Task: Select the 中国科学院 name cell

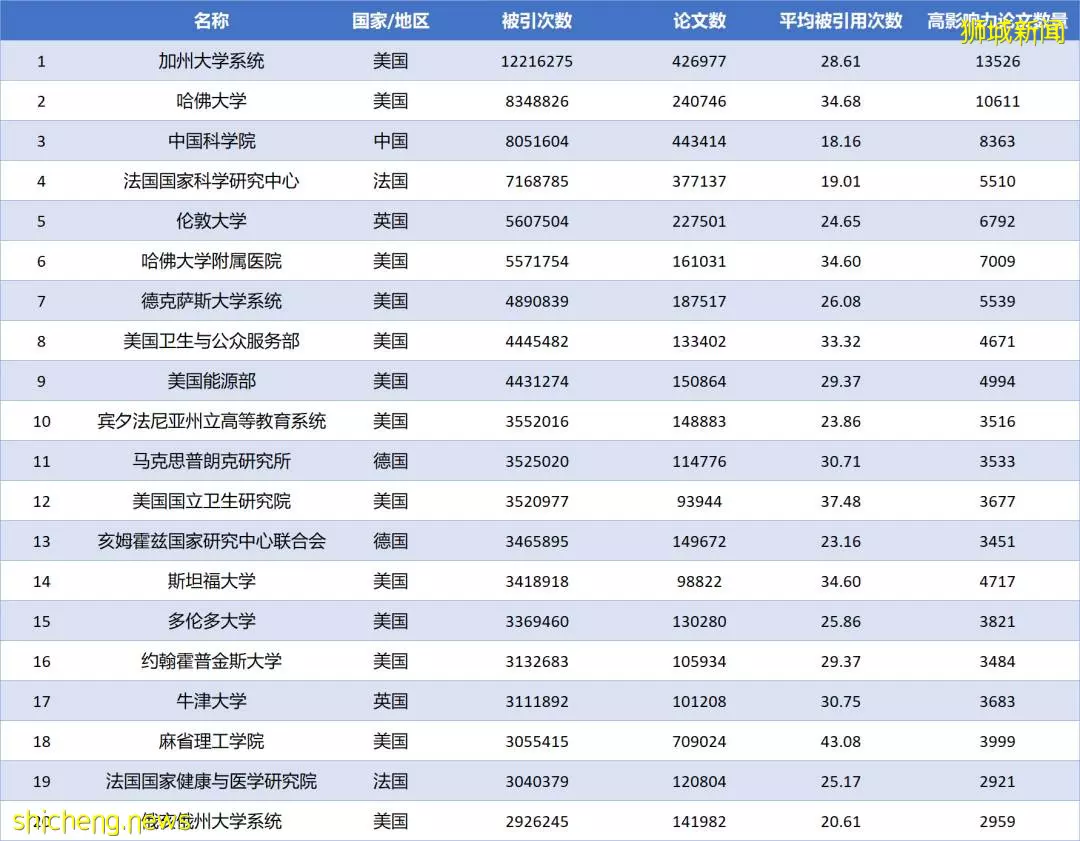Action: [x=211, y=141]
